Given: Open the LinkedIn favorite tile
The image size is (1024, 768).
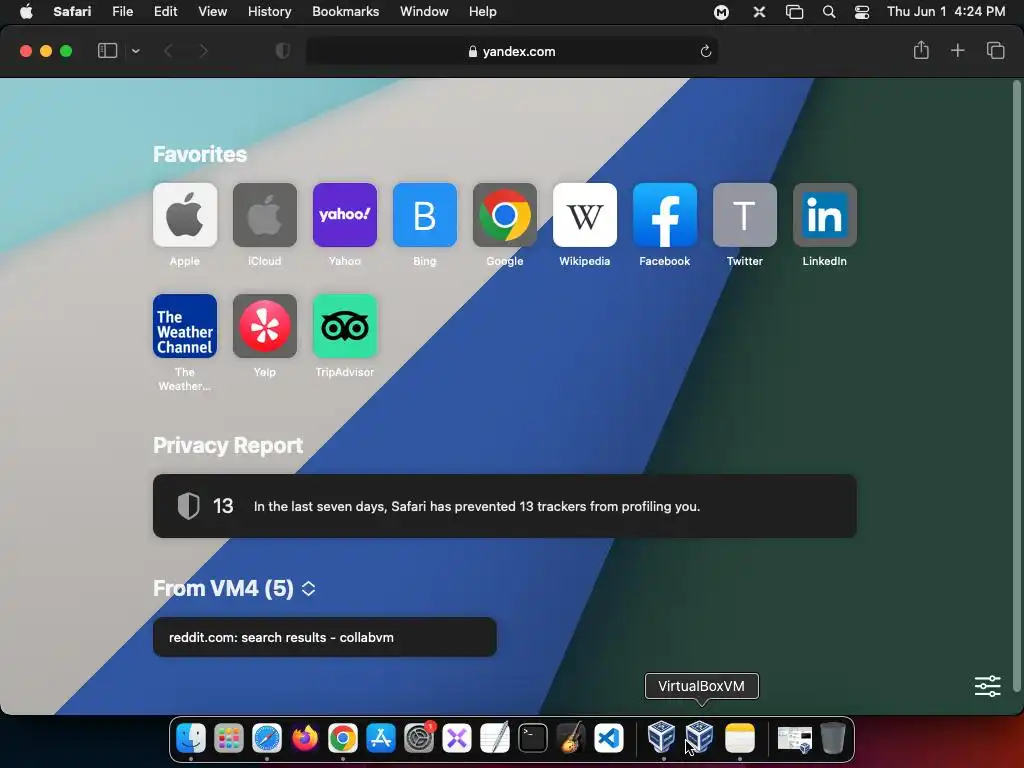Looking at the screenshot, I should pos(825,215).
